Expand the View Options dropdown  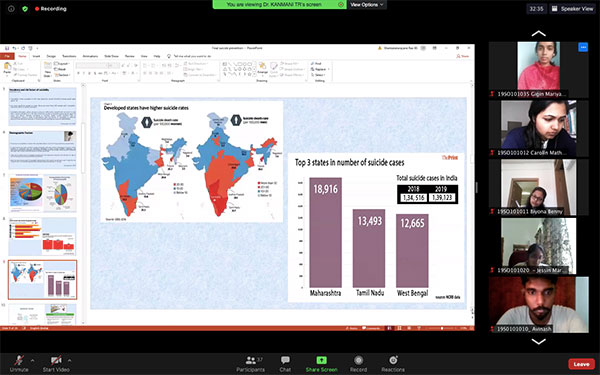[x=367, y=5]
